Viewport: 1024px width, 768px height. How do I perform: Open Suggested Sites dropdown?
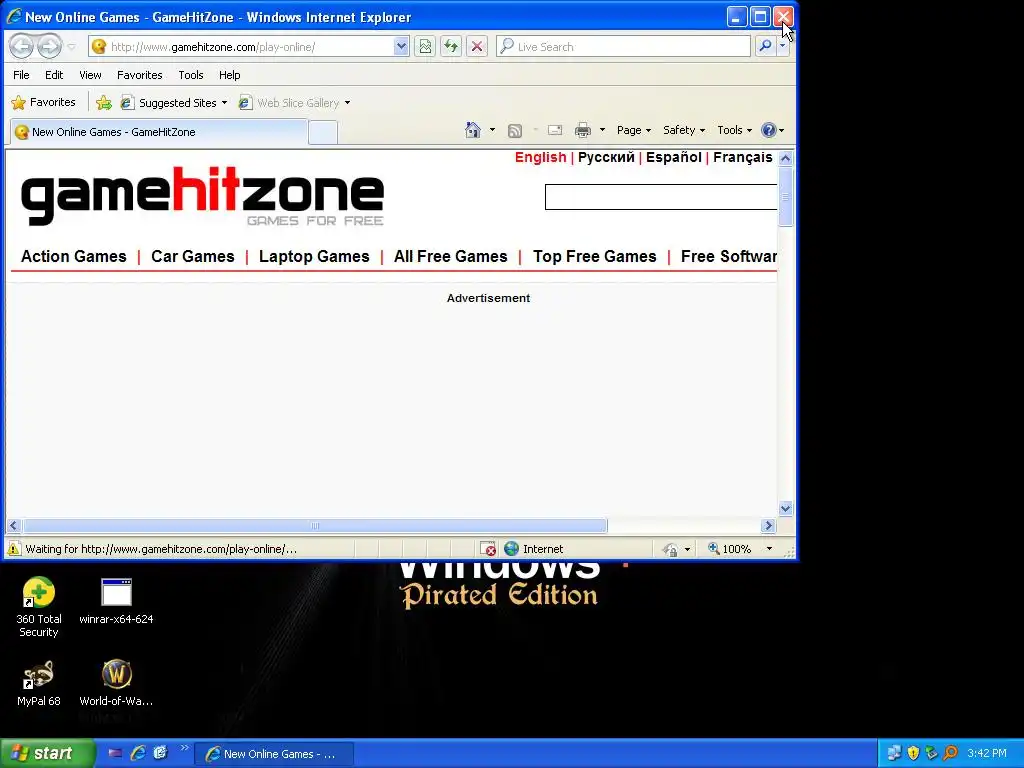coord(174,103)
